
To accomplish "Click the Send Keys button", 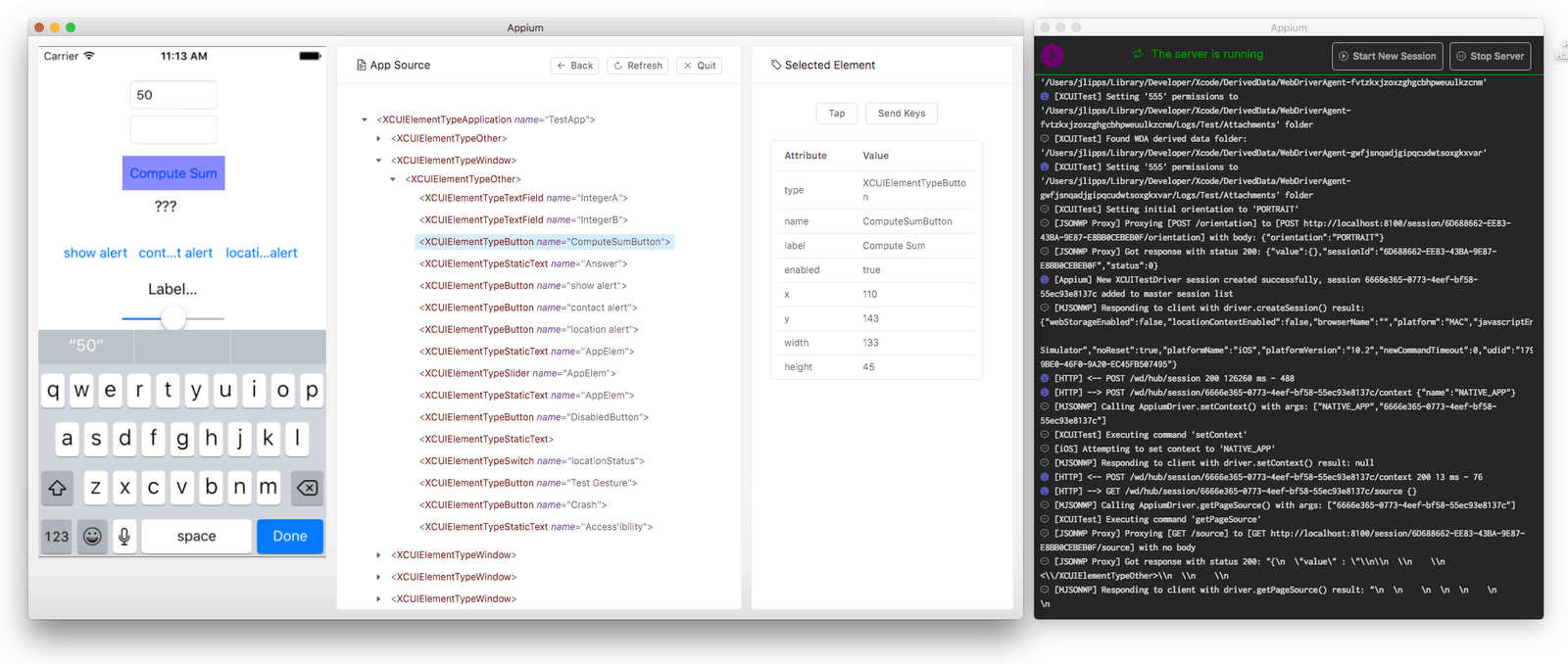I will coord(902,114).
